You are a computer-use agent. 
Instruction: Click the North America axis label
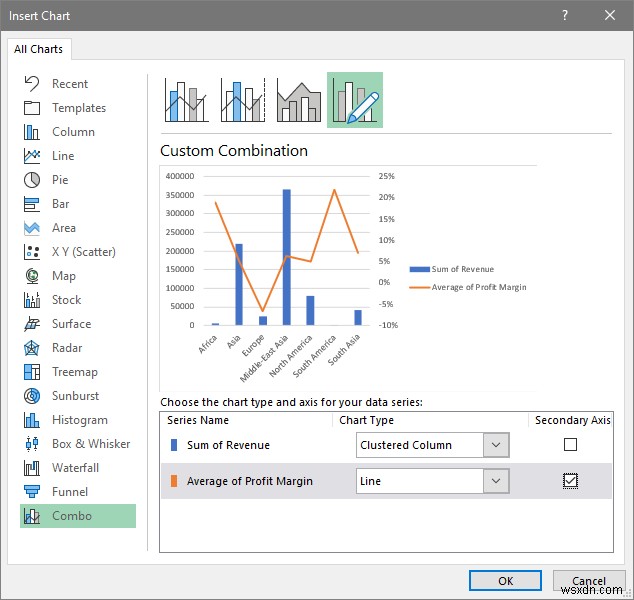point(291,356)
